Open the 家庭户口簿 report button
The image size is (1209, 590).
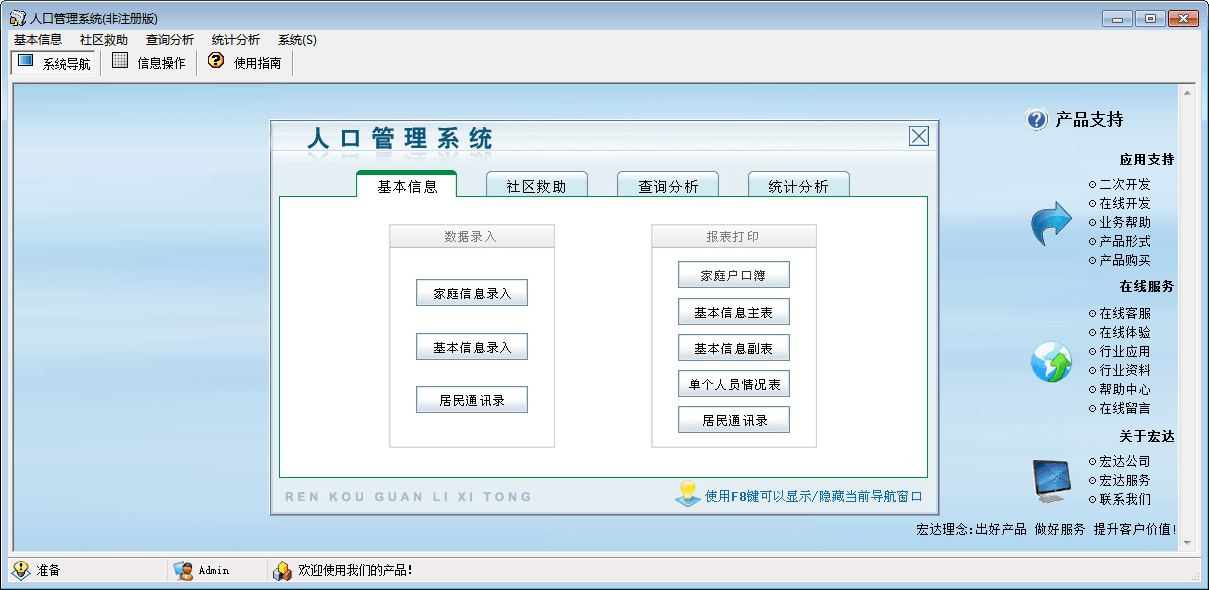(x=733, y=275)
